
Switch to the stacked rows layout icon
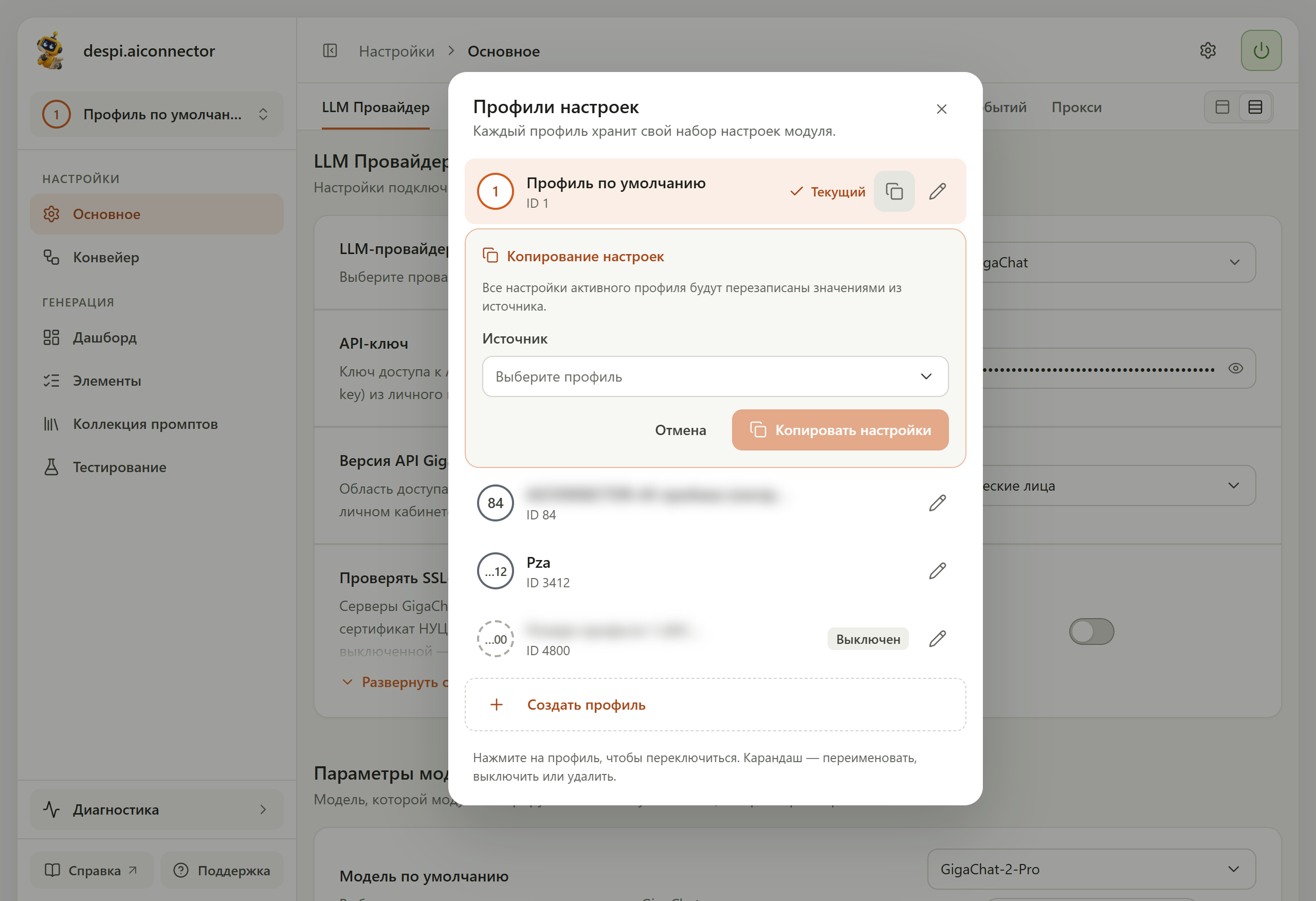1255,107
